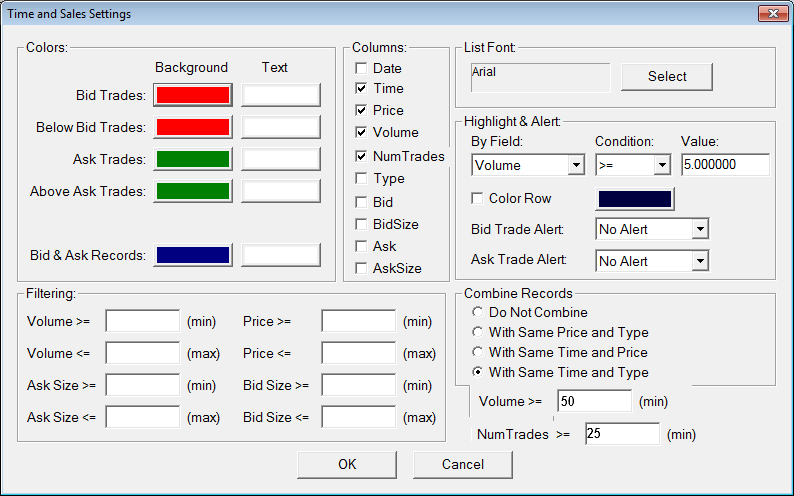Click the Select font button
794x496 pixels.
click(667, 77)
